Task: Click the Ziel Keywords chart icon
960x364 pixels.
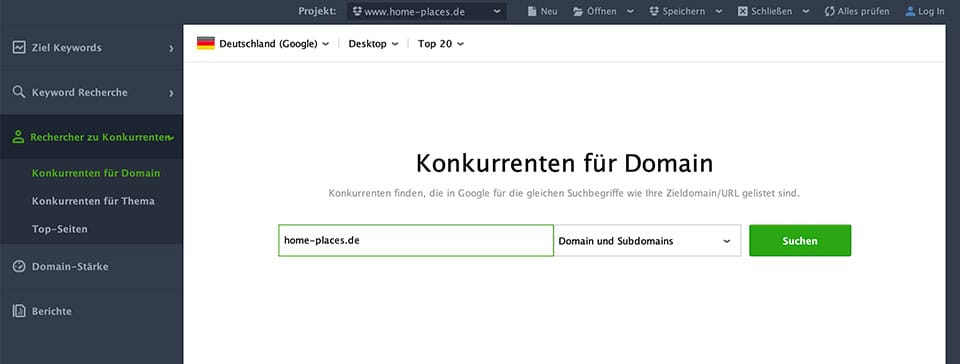Action: [19, 47]
